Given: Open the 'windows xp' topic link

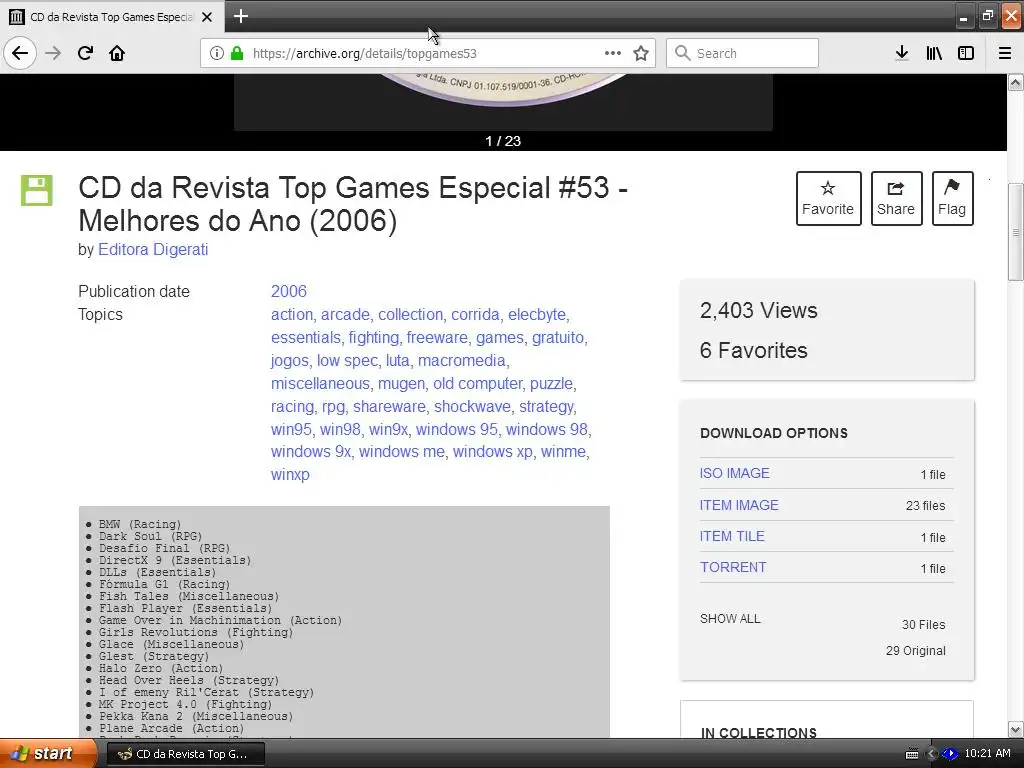Looking at the screenshot, I should tap(492, 452).
